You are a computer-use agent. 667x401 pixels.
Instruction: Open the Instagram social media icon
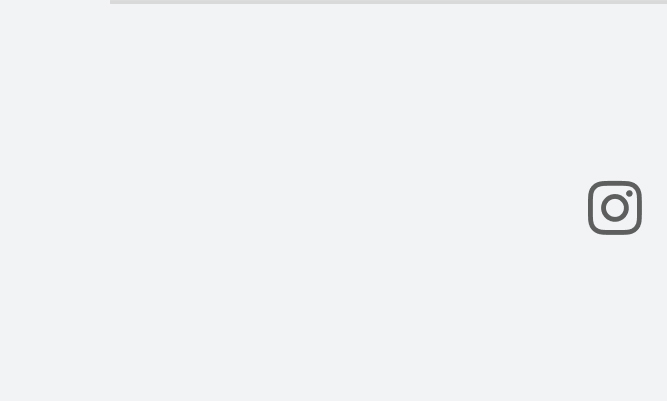point(615,208)
